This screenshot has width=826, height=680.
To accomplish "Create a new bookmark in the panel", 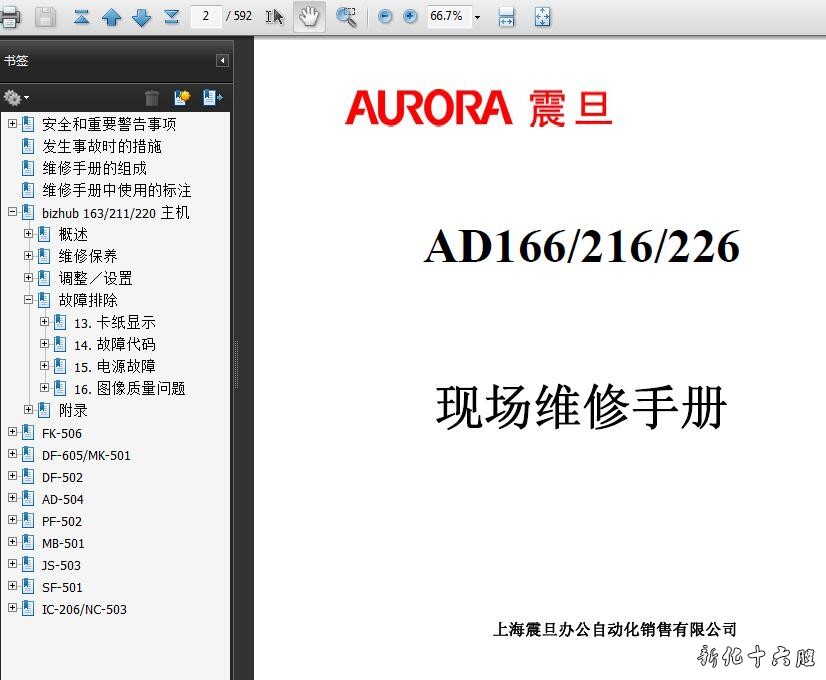I will point(181,97).
